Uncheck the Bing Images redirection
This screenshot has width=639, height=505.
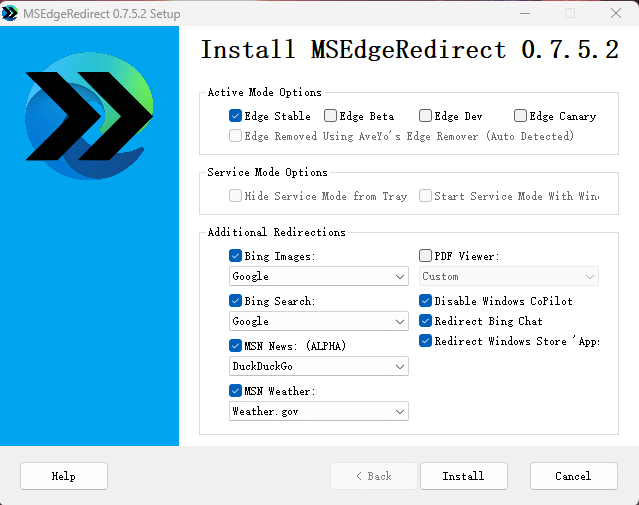236,256
